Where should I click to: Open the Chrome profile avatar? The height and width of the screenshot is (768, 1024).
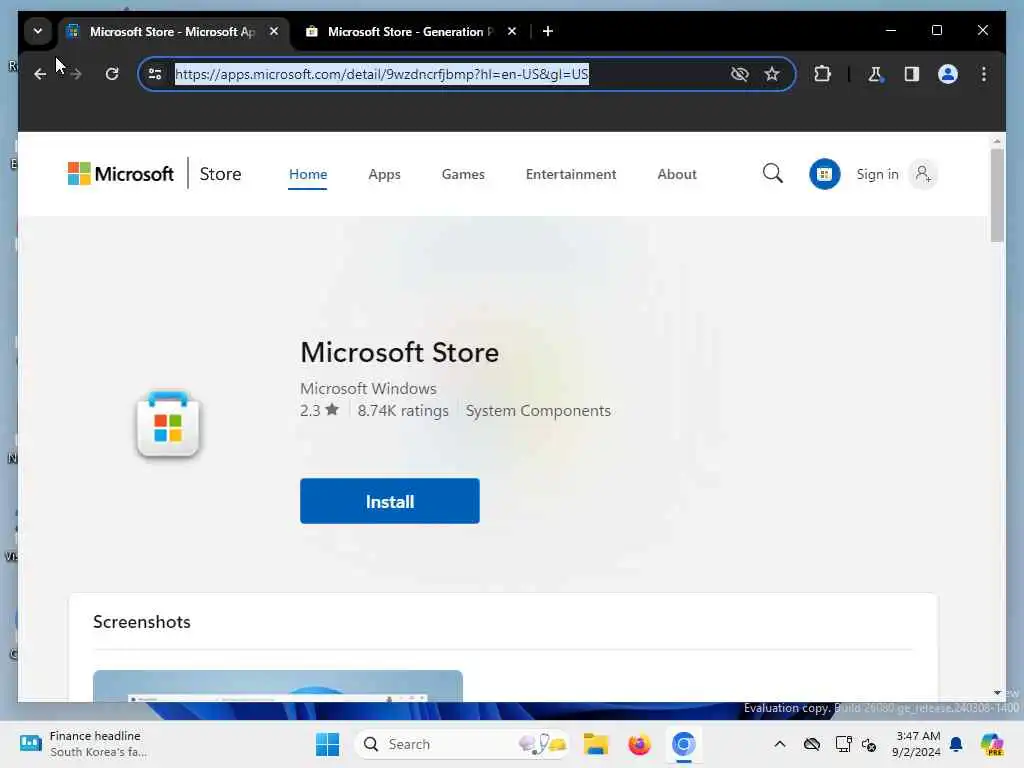(x=948, y=74)
